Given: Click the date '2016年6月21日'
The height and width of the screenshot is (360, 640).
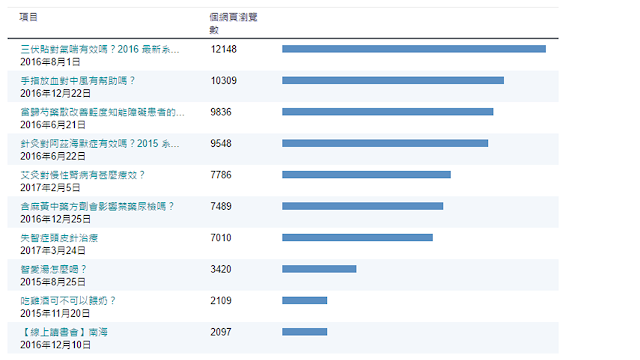Looking at the screenshot, I should (x=53, y=125).
